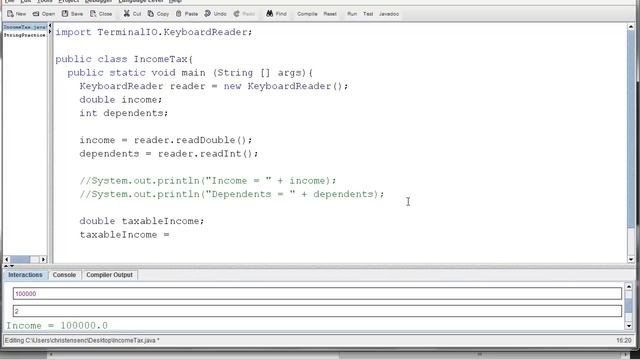
Task: Click the status bar file path text
Action: [82, 340]
